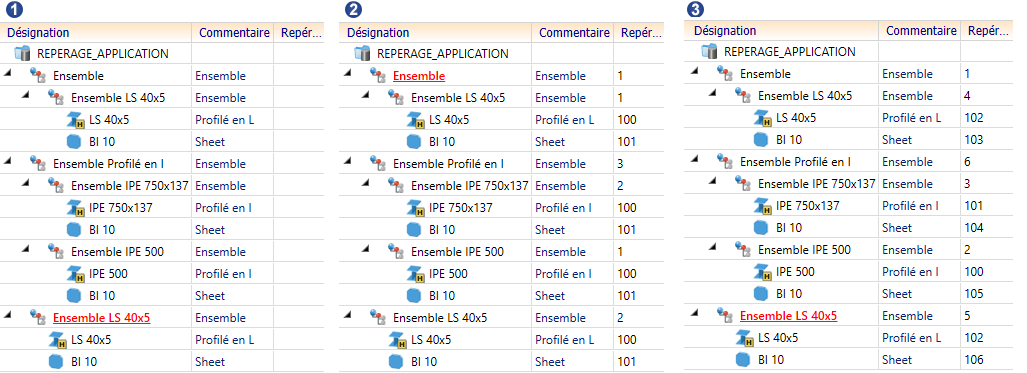Select IPE 500 label in middle panel
The width and height of the screenshot is (1027, 373).
tap(449, 274)
